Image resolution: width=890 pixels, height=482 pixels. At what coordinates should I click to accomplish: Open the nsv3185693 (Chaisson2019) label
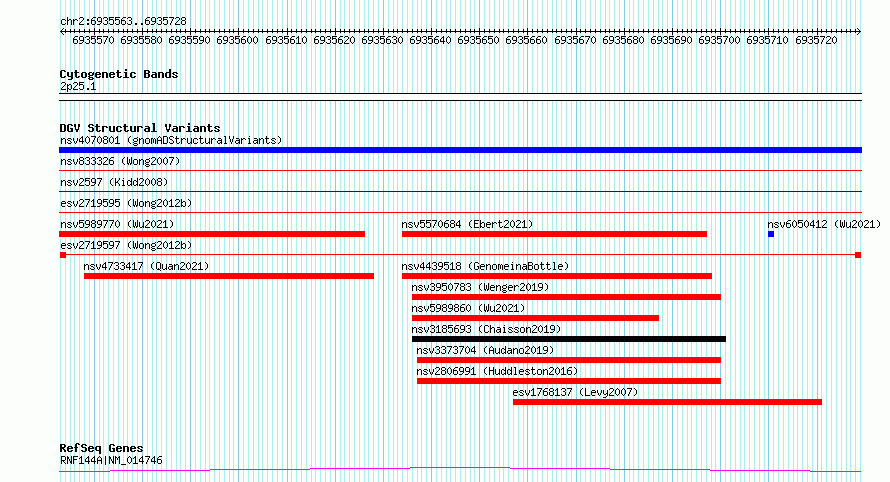click(486, 329)
